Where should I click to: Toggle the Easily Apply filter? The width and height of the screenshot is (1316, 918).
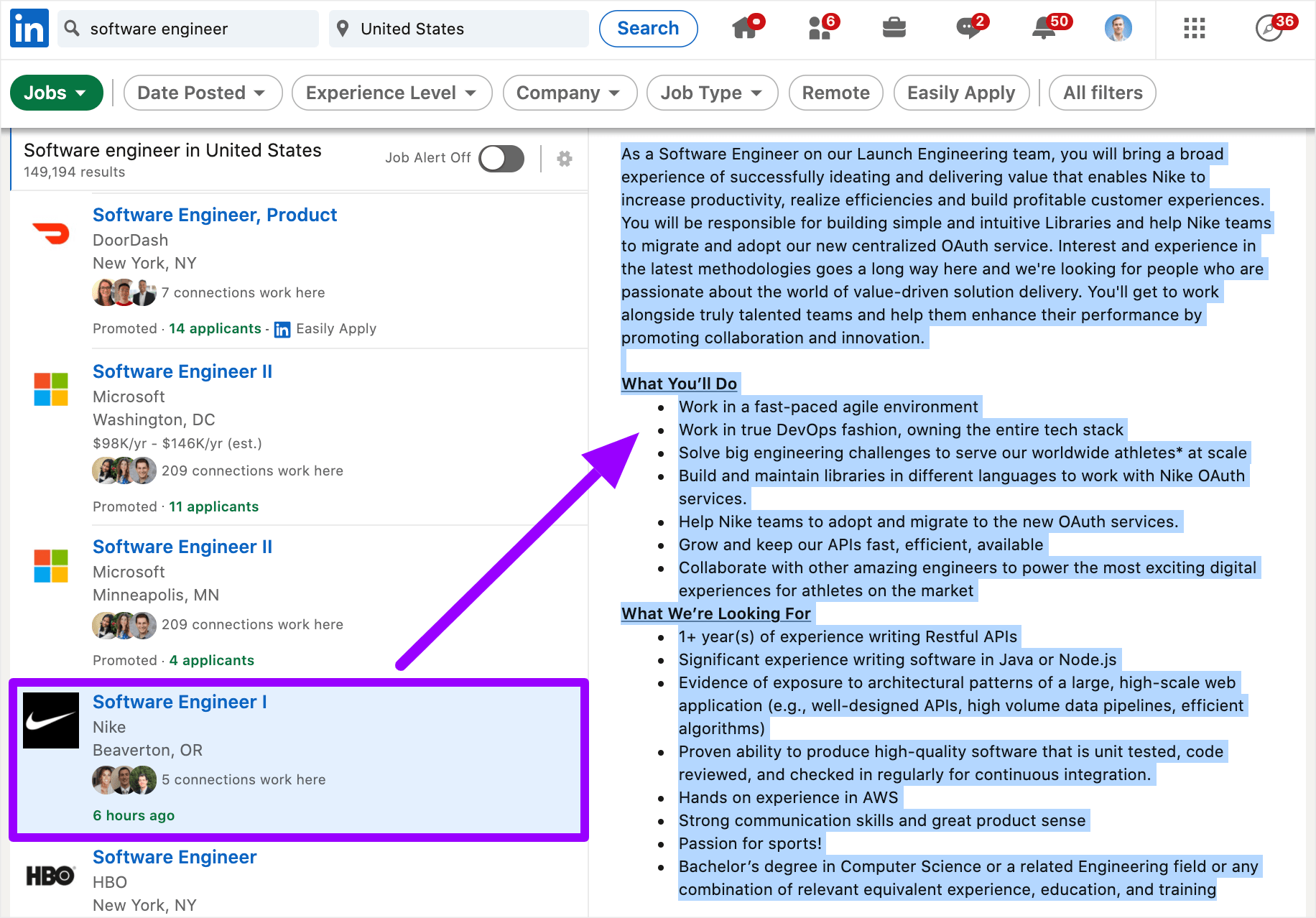coord(960,93)
